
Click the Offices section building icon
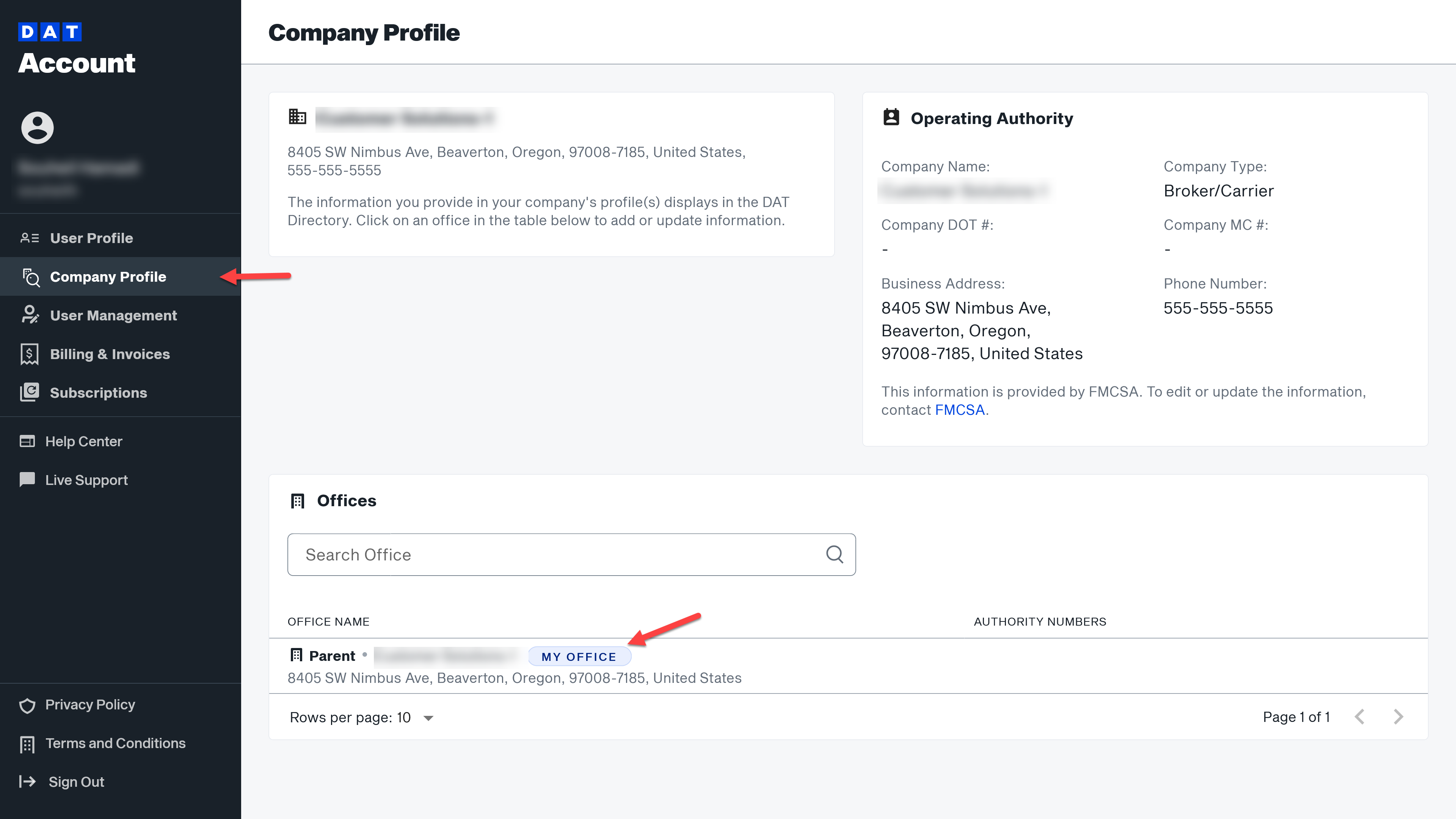[297, 501]
